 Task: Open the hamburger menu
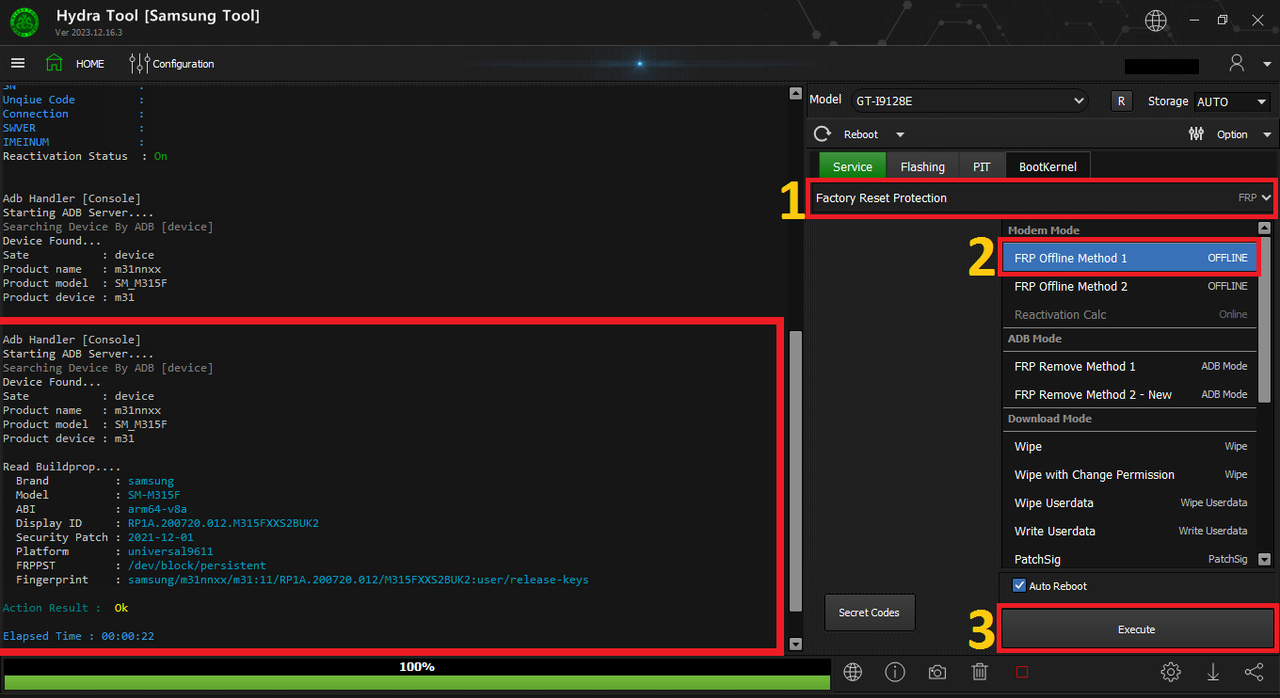pyautogui.click(x=18, y=63)
